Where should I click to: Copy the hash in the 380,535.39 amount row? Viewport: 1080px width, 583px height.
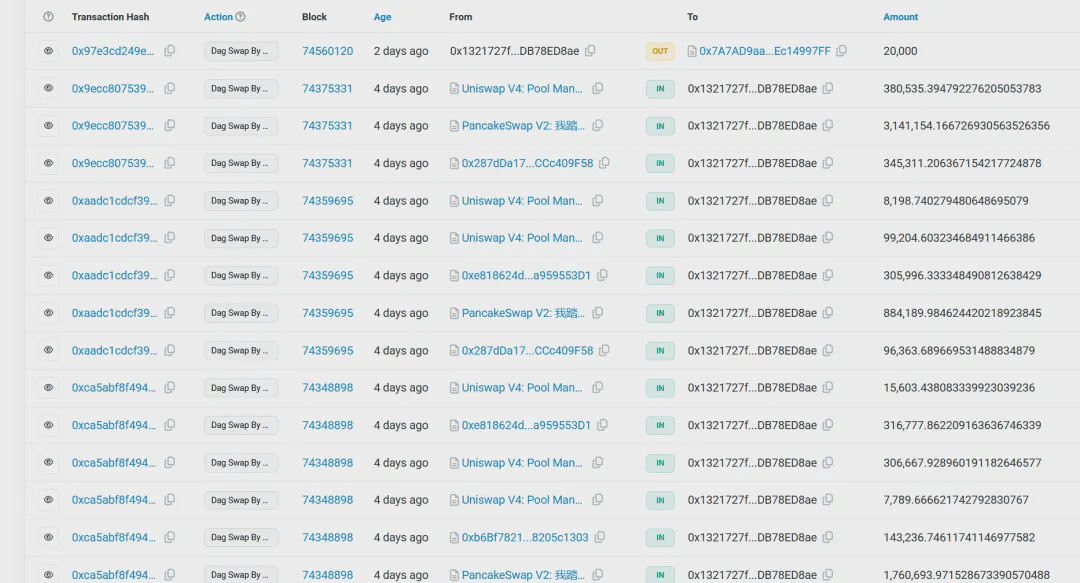(169, 88)
